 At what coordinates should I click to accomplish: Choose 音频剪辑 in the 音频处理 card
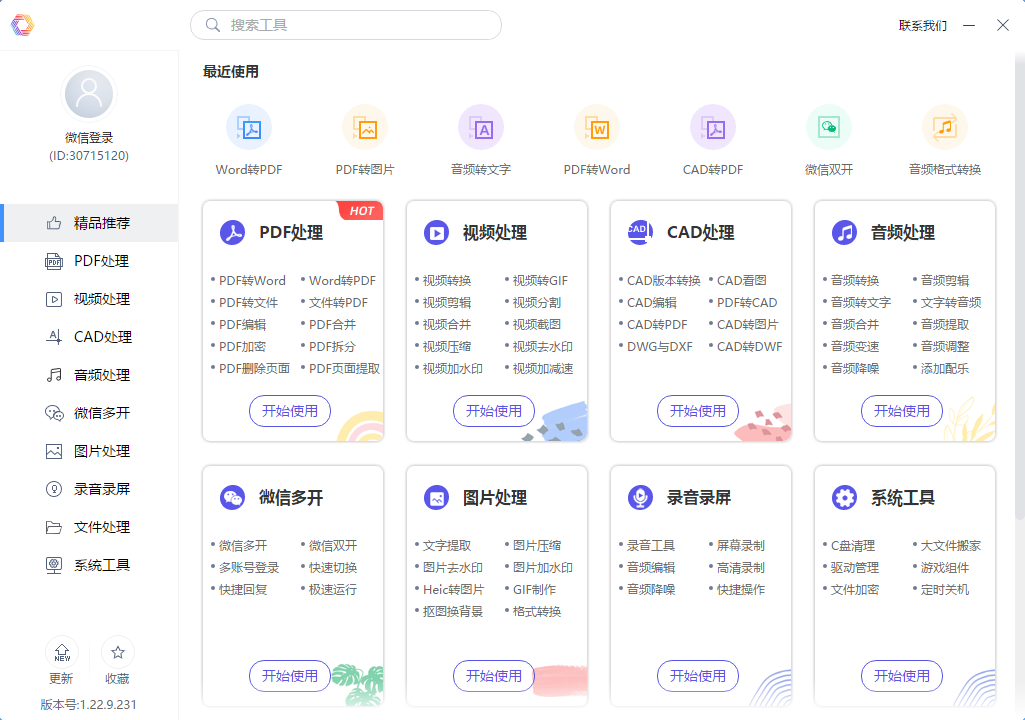click(945, 281)
